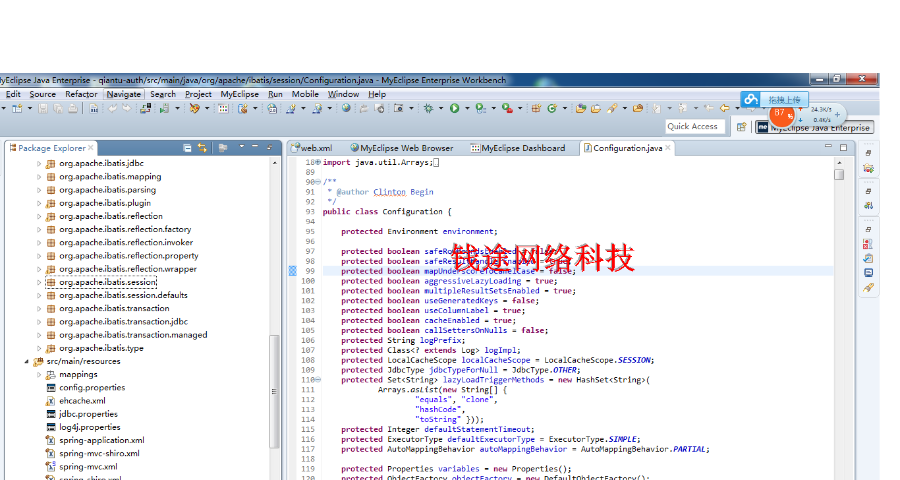Select ehcache.xml file
Viewport: 900px width, 480px height.
click(x=82, y=401)
